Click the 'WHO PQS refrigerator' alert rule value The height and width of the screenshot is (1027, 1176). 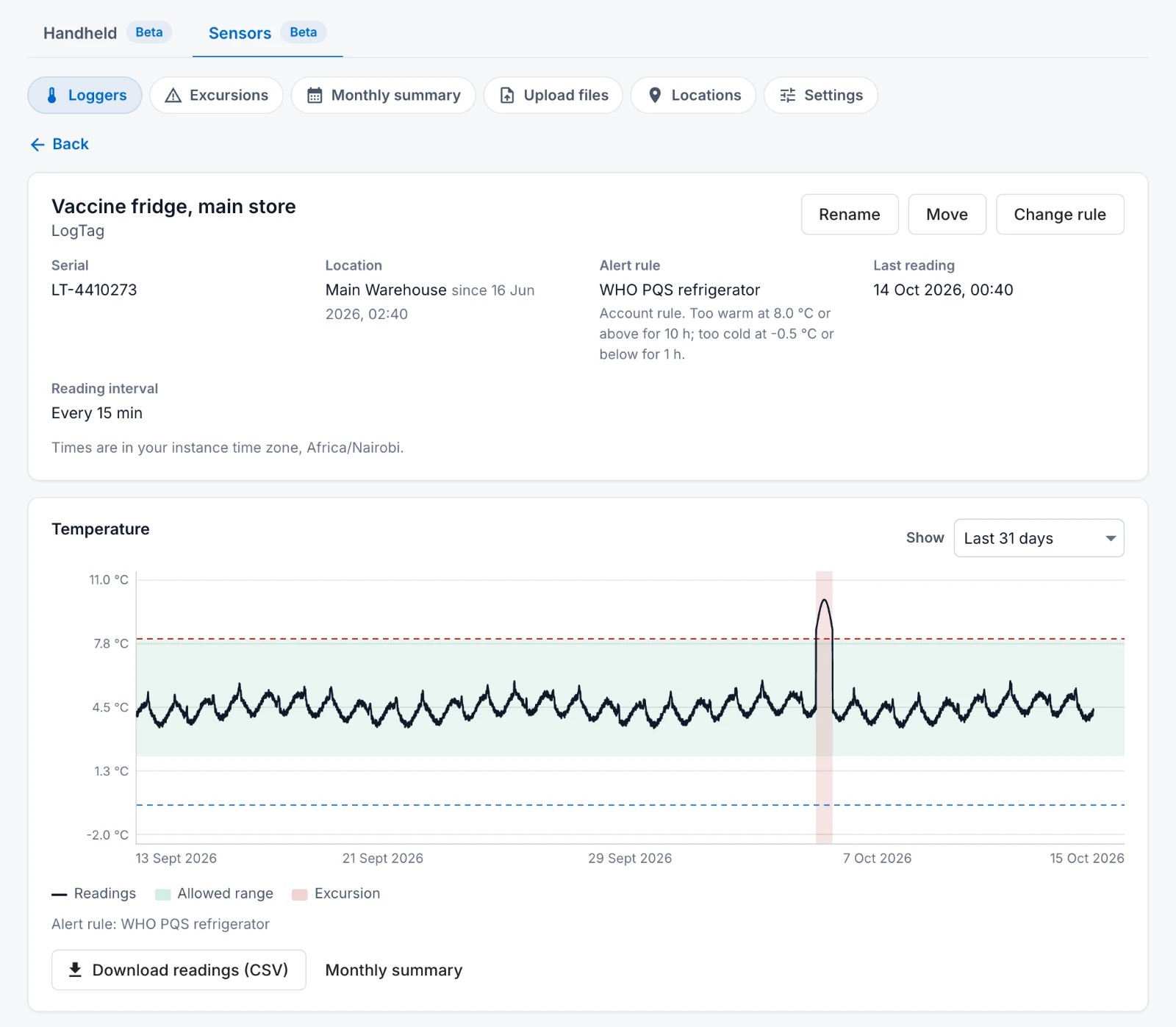click(680, 290)
